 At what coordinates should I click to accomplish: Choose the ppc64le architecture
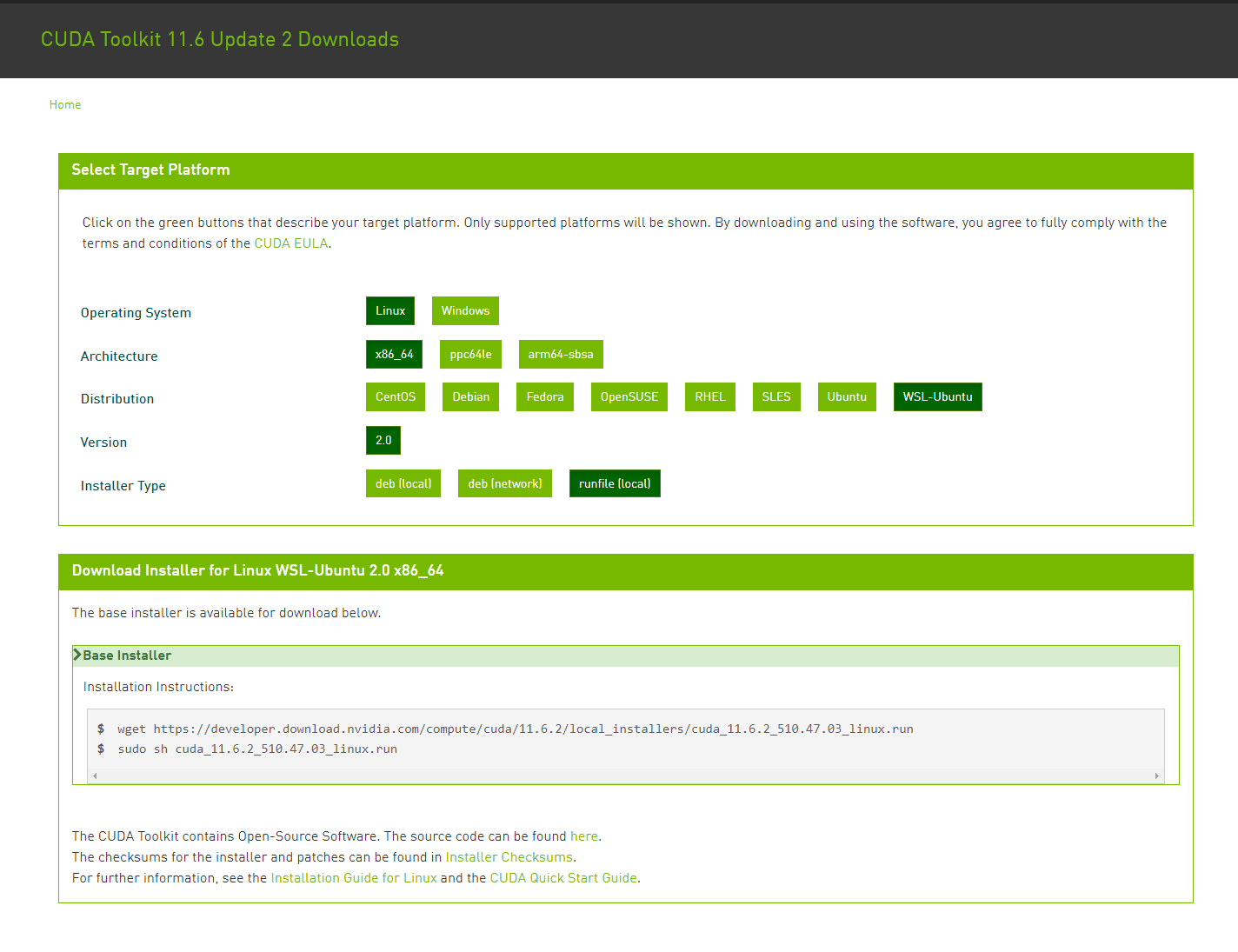pos(470,354)
